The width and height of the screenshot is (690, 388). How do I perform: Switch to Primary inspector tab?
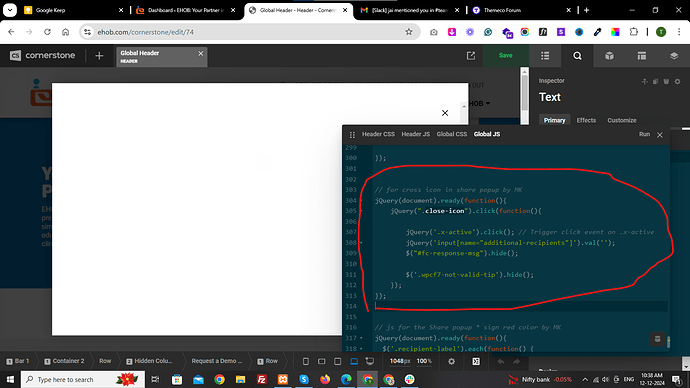(554, 120)
